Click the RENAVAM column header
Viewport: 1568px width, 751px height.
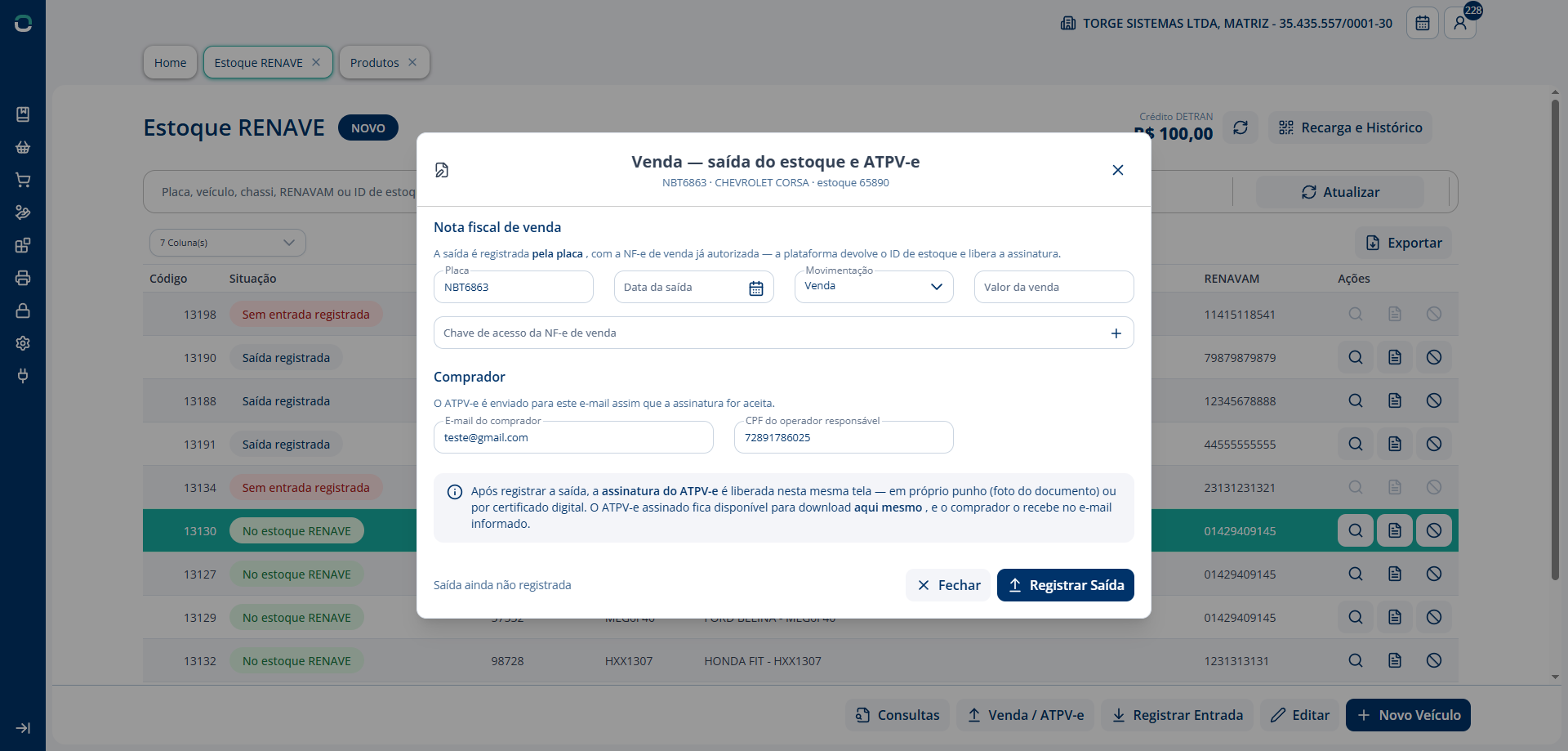1232,279
